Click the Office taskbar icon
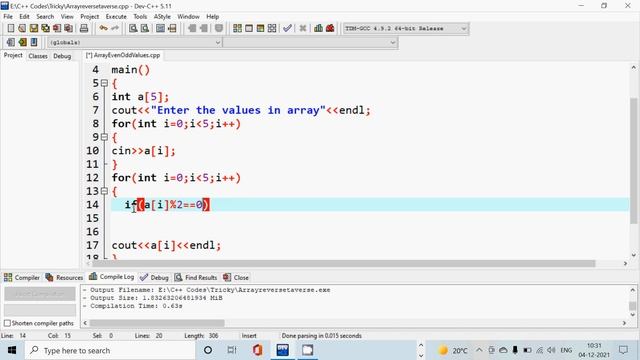This screenshot has width=640, height=360. pos(257,350)
